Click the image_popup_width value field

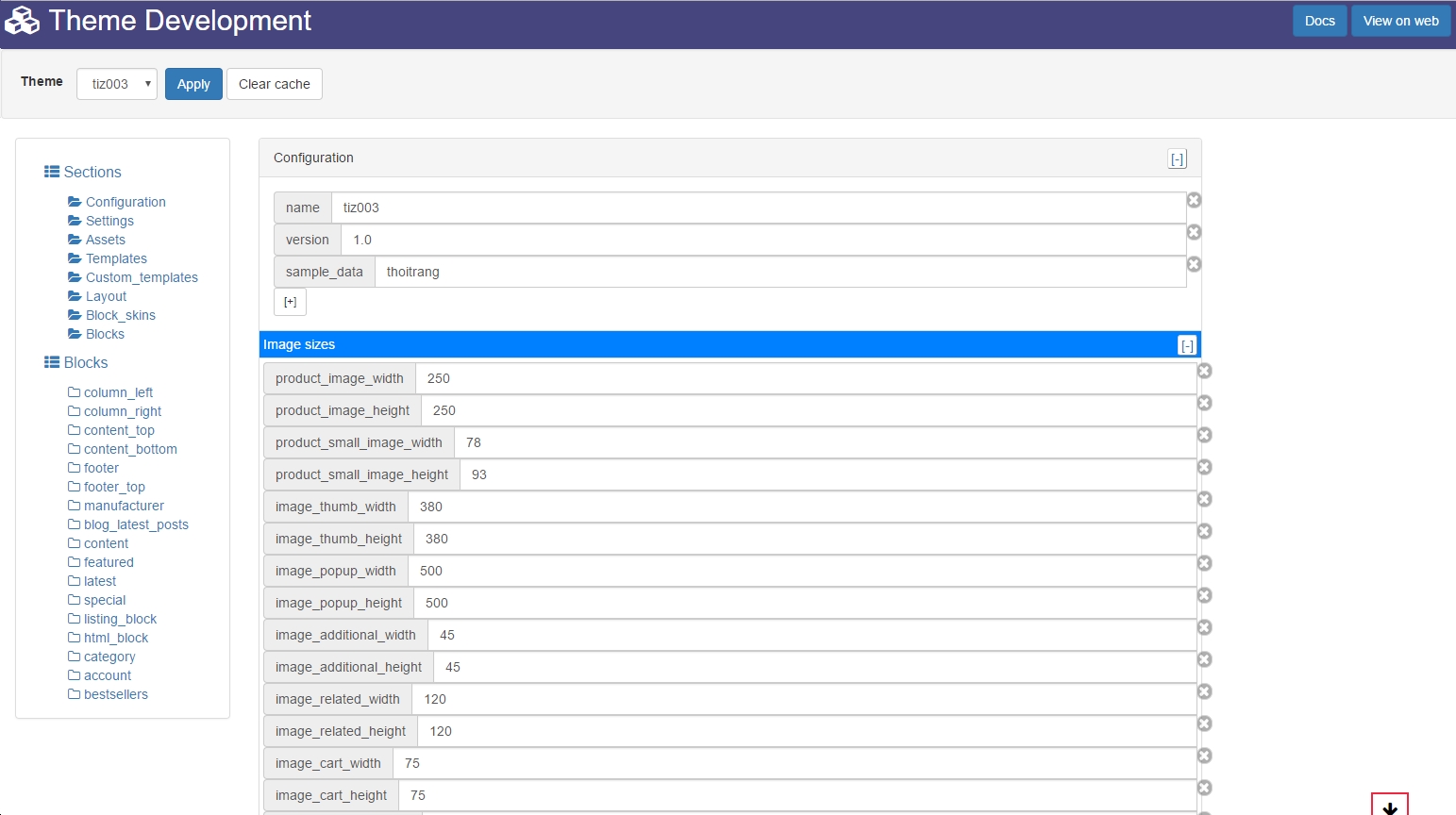(802, 571)
